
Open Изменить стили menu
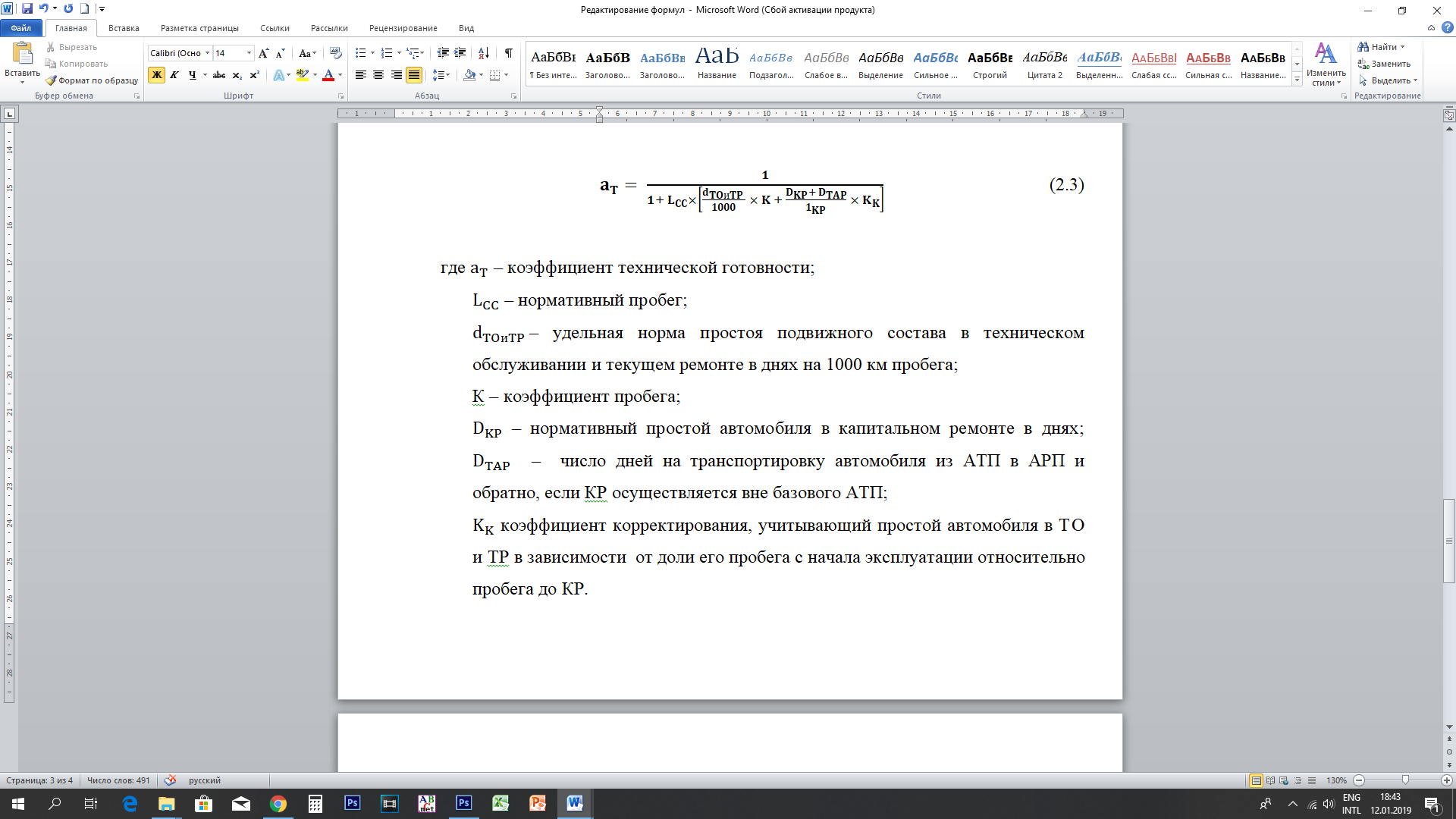pyautogui.click(x=1326, y=64)
